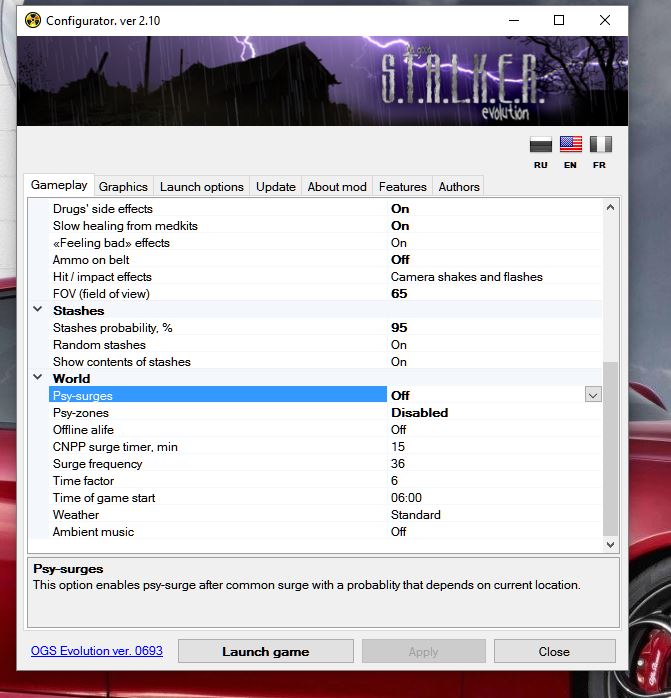The image size is (671, 698).
Task: Open OGS Evolution ver. 0693 link
Action: point(97,651)
